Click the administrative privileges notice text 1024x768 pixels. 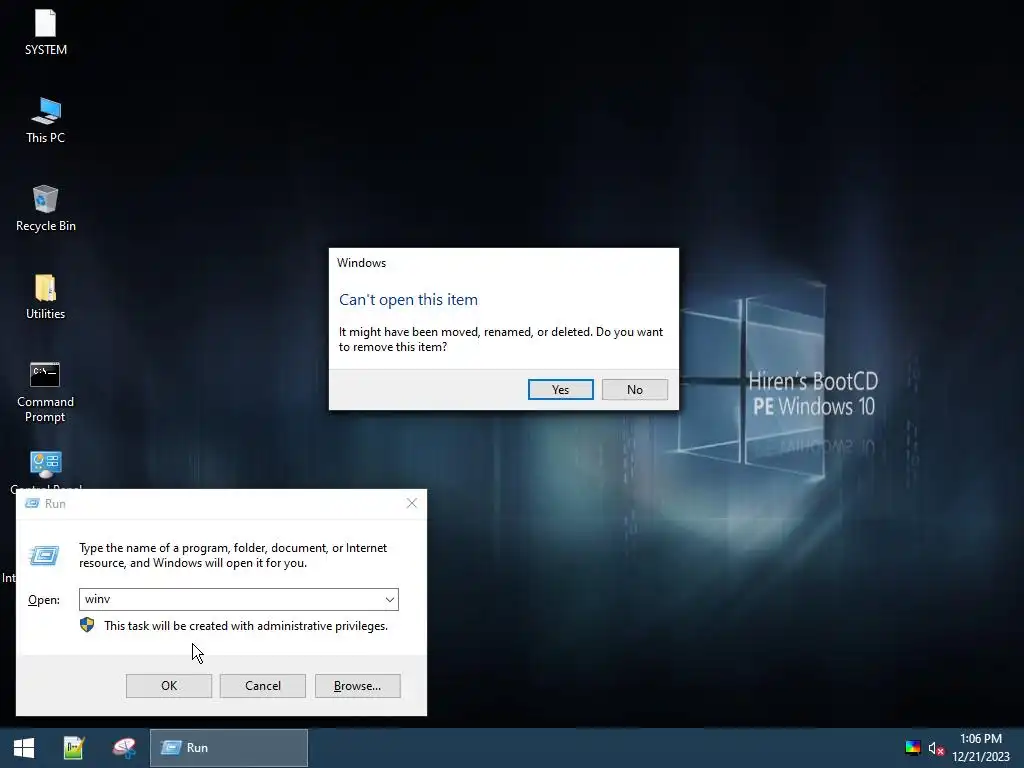(246, 626)
